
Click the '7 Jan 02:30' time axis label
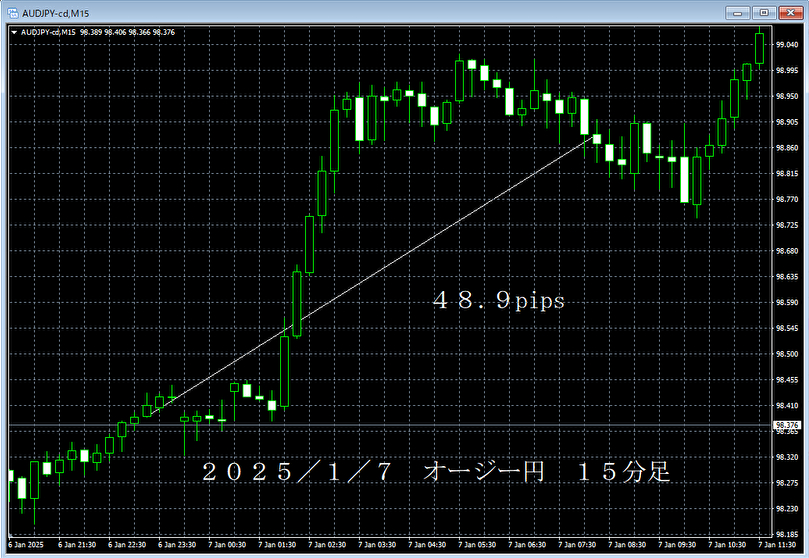[x=327, y=545]
